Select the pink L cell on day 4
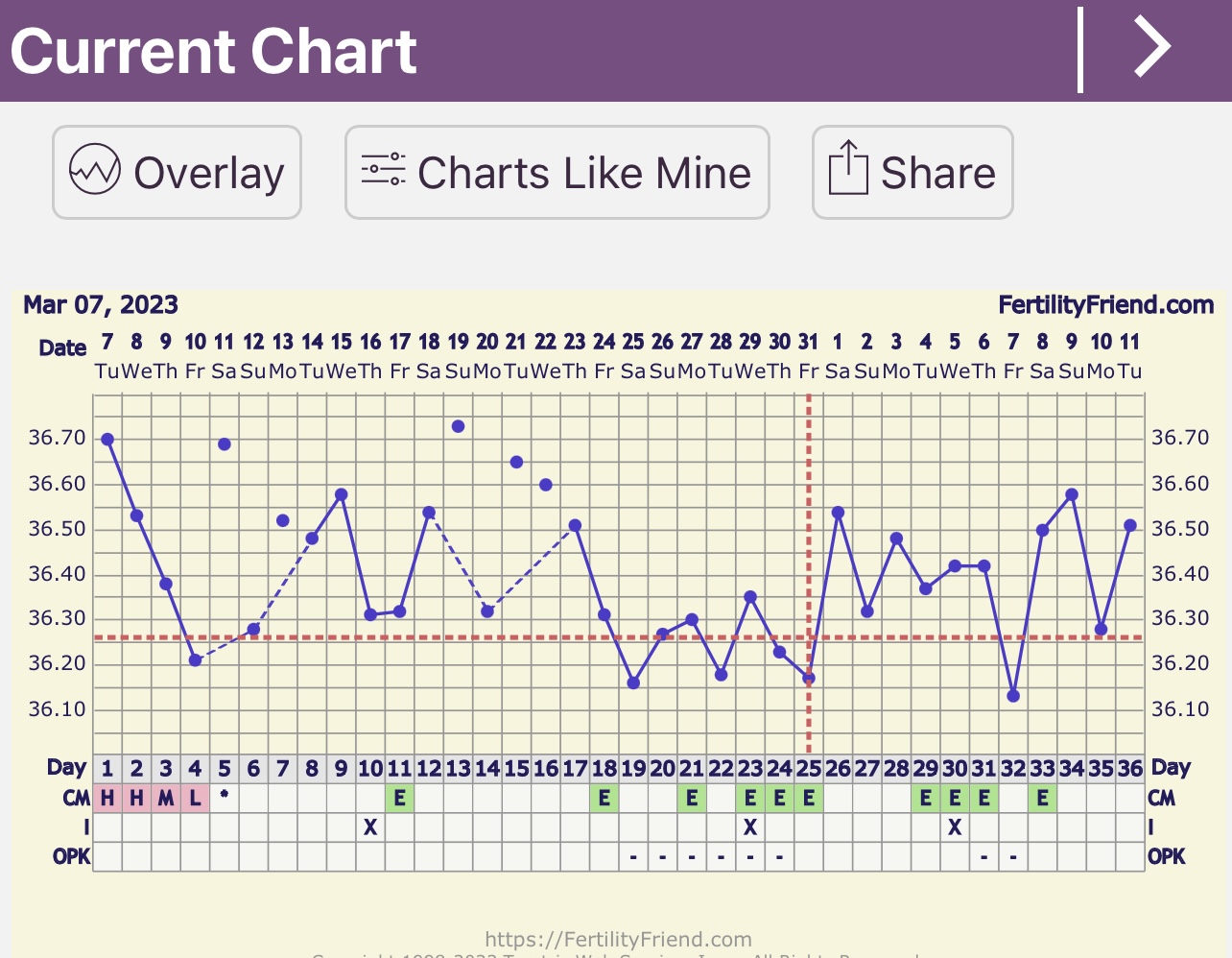Image resolution: width=1232 pixels, height=958 pixels. point(195,798)
